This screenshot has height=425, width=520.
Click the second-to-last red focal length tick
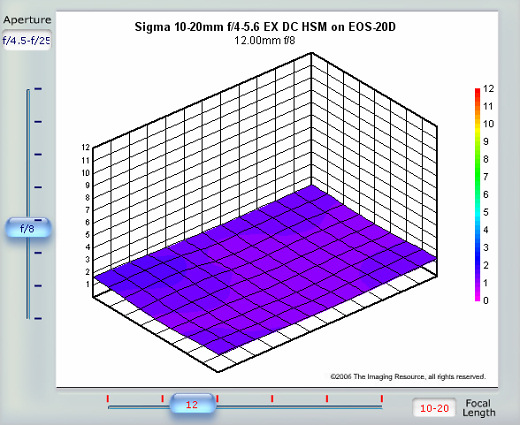(327, 398)
